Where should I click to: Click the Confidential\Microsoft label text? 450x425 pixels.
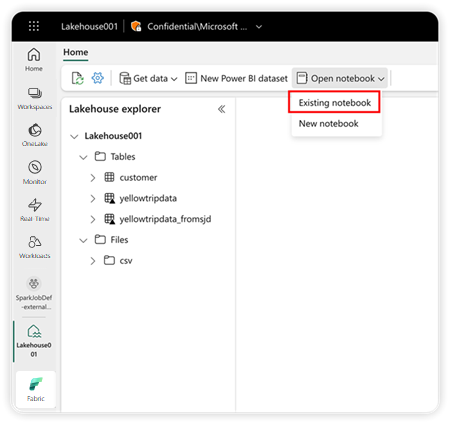[197, 26]
